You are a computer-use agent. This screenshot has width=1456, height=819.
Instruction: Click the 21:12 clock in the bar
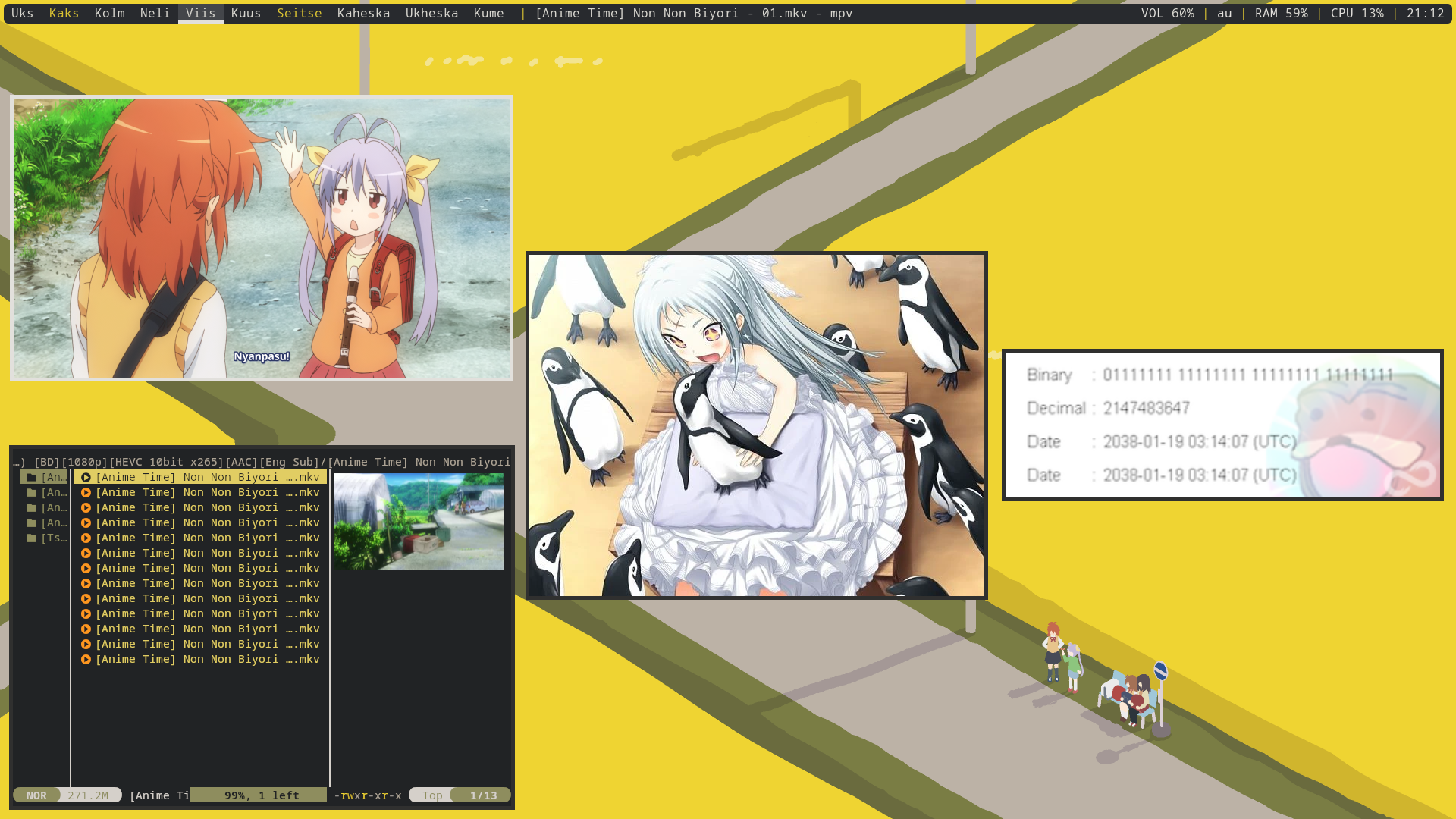pos(1425,13)
